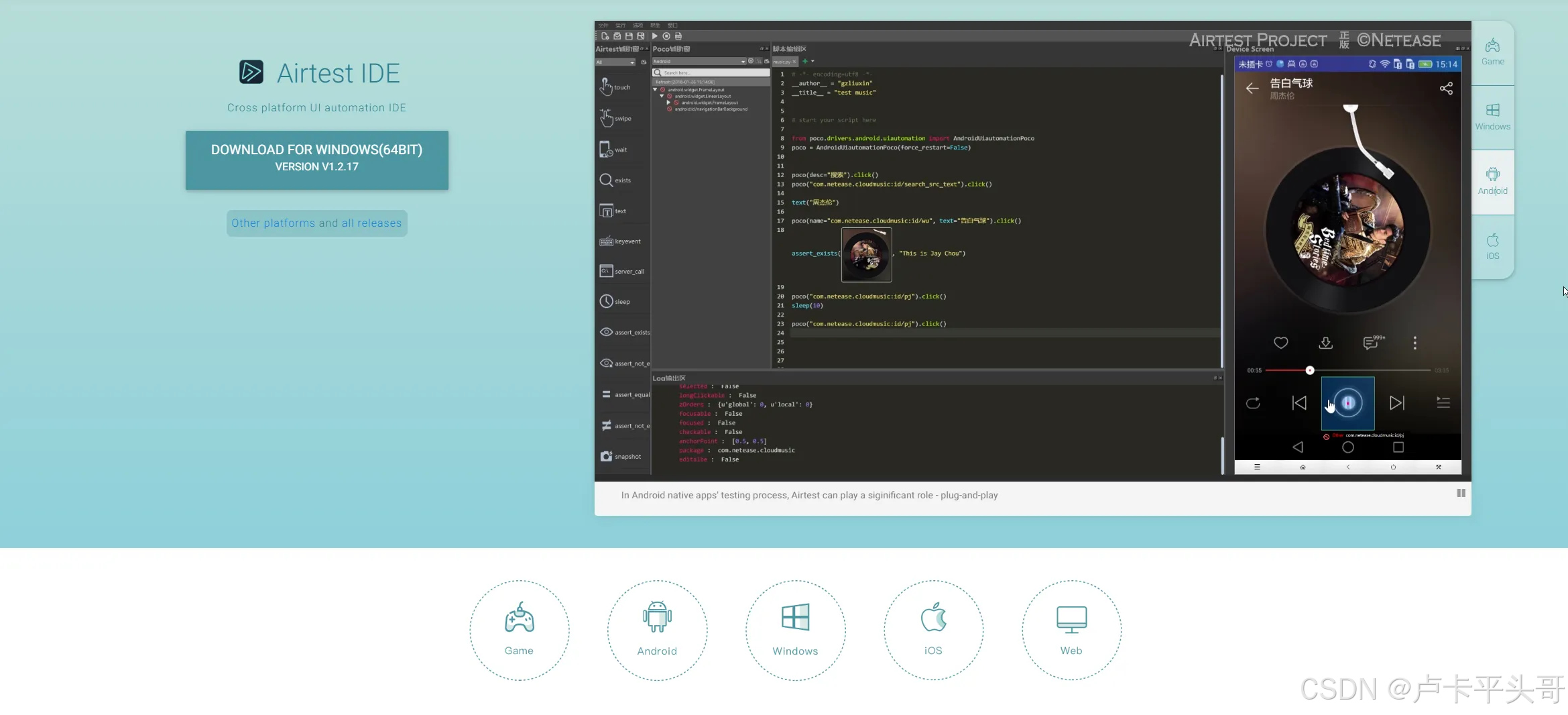Image resolution: width=1568 pixels, height=715 pixels.
Task: Select the assert_equal action in Airtest panel
Action: pyautogui.click(x=624, y=394)
